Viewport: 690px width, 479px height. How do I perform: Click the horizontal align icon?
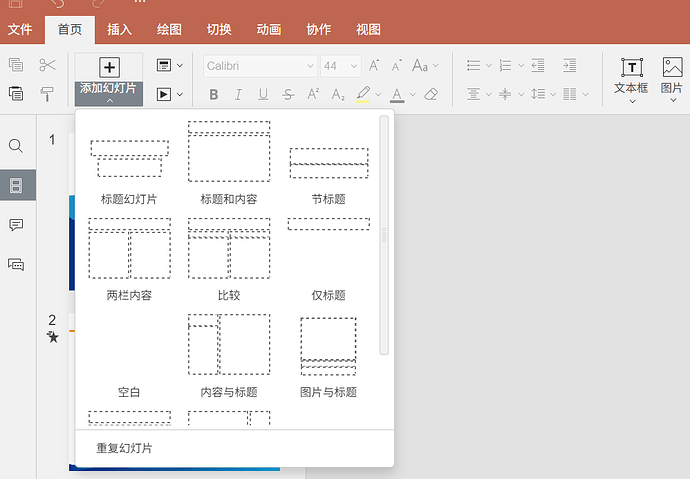474,94
